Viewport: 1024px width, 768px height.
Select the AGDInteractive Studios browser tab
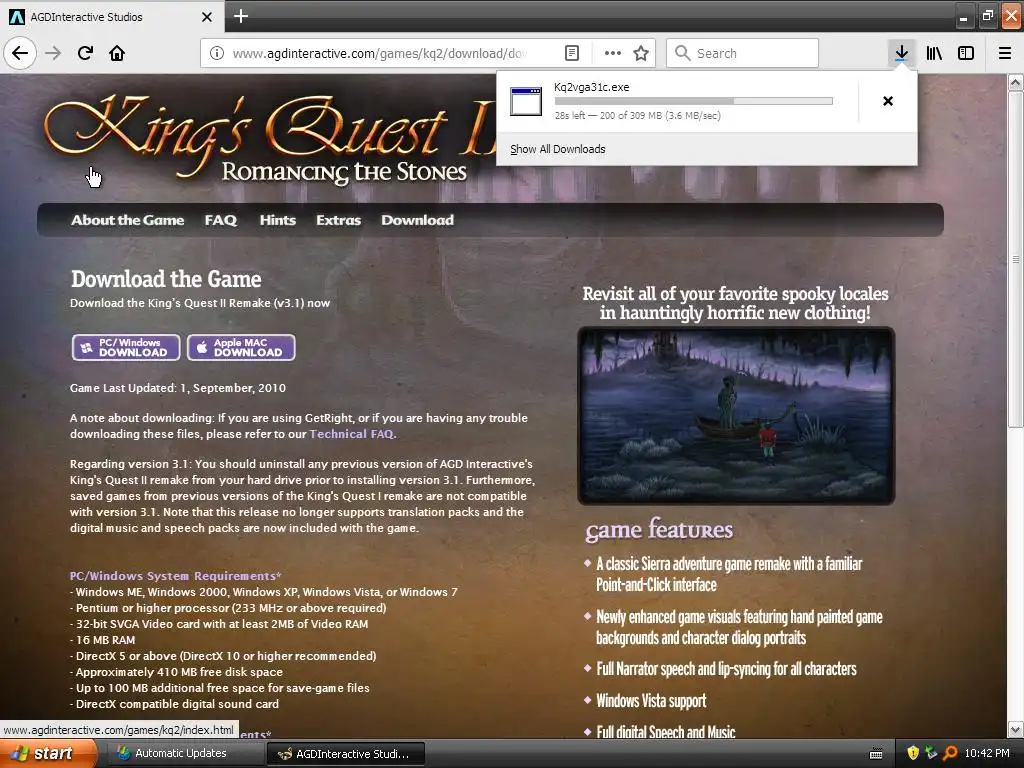pos(111,17)
